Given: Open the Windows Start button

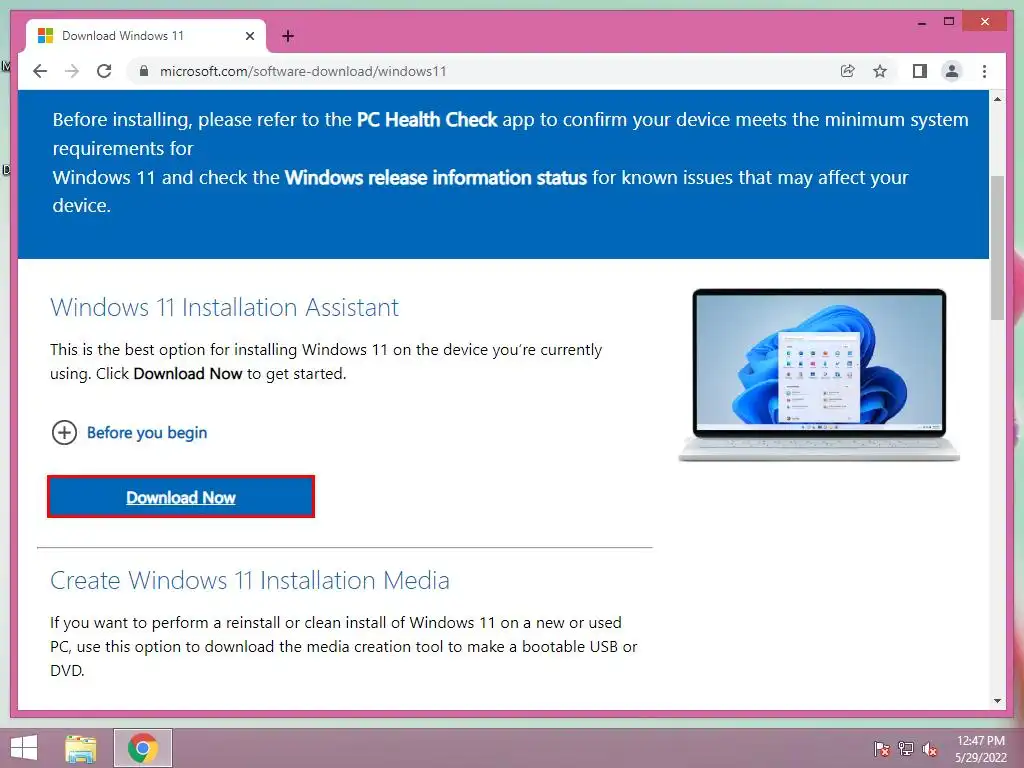Looking at the screenshot, I should coord(24,748).
